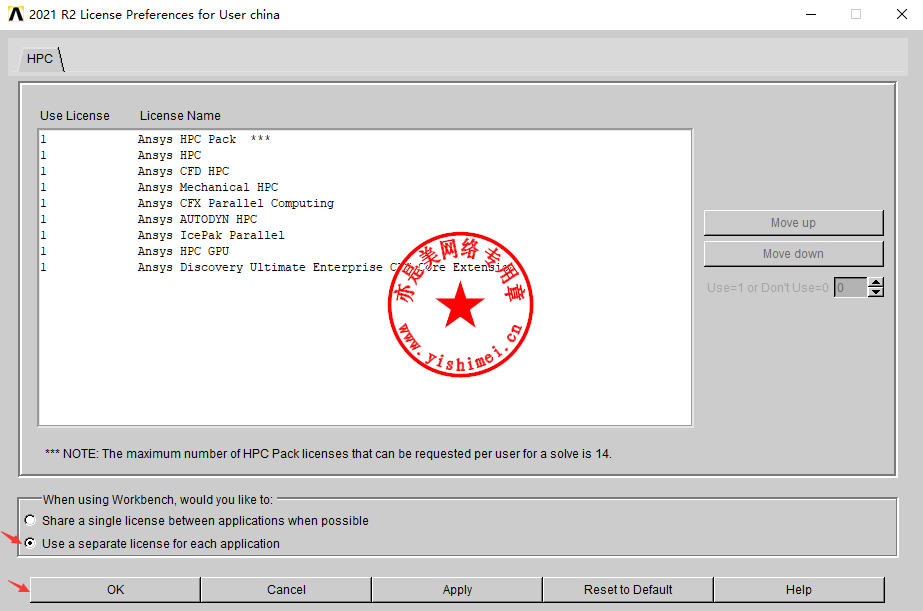Select the Ansys HPC Pack license row

(x=365, y=140)
